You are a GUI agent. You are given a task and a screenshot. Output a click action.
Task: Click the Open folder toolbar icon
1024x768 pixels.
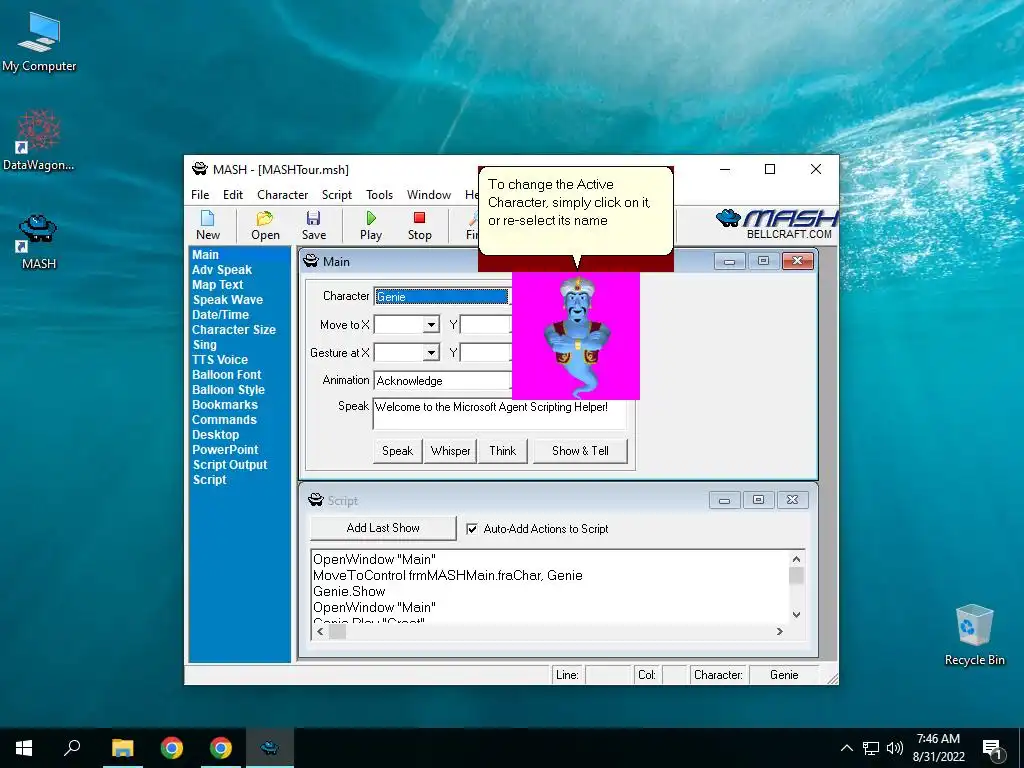point(265,225)
